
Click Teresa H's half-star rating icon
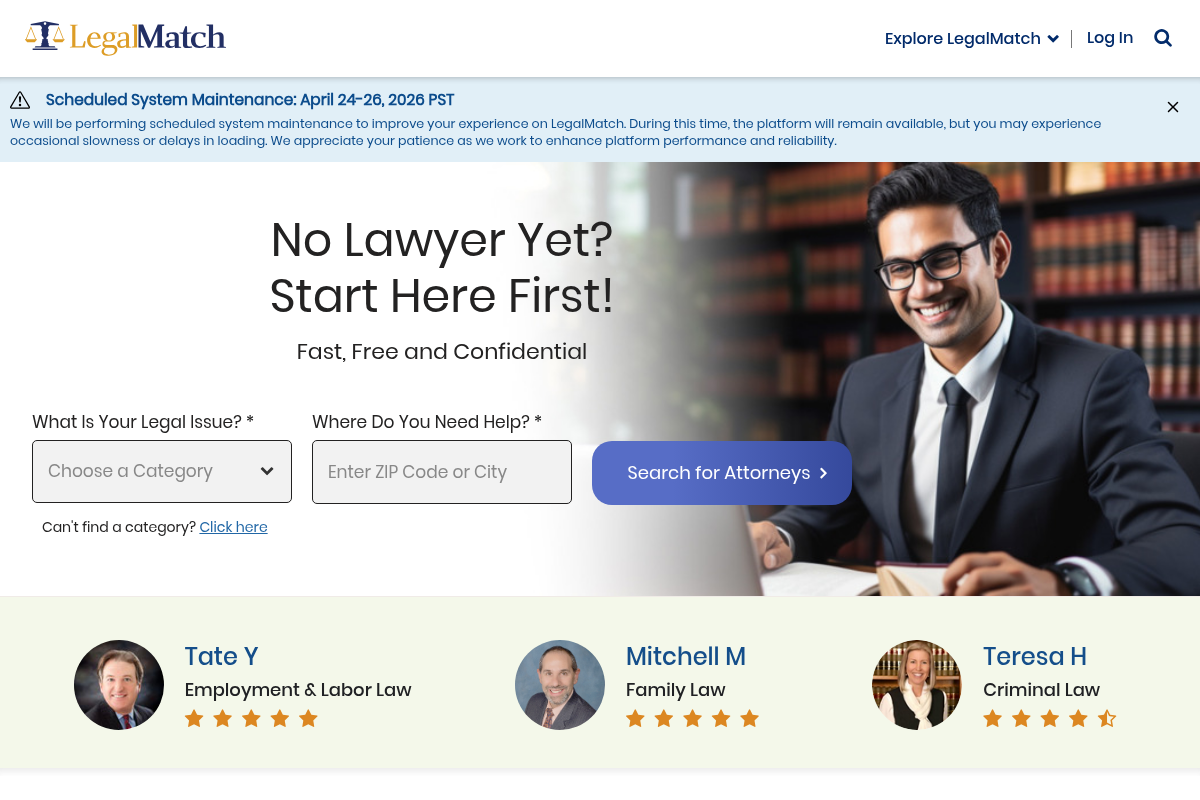(x=1107, y=718)
